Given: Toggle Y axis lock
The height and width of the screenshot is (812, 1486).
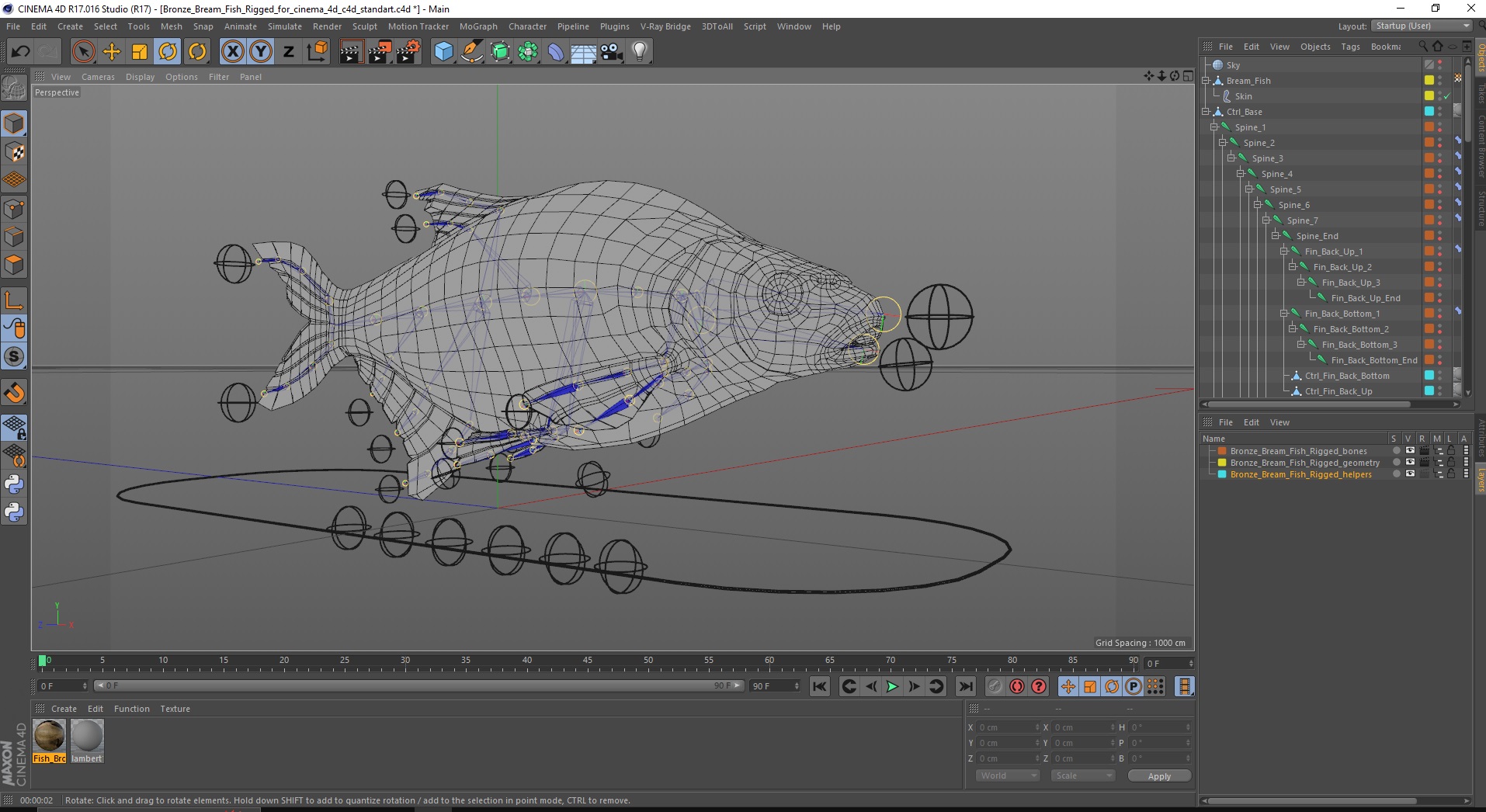Looking at the screenshot, I should click(261, 52).
